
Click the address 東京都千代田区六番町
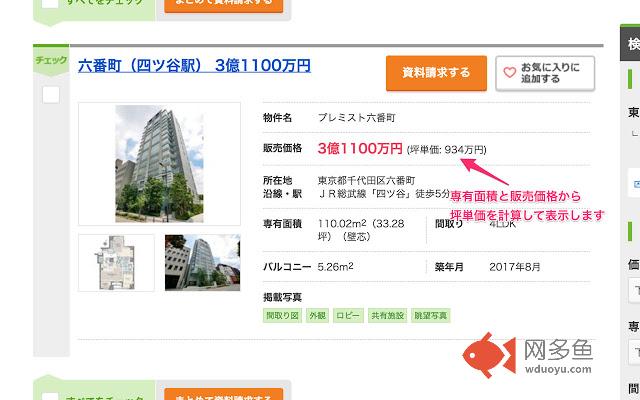(x=366, y=180)
